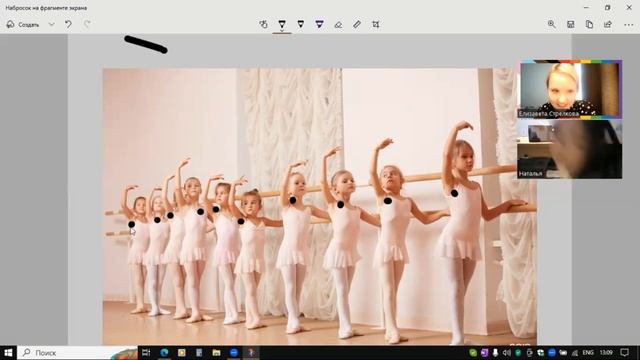Switch to the blue round taskbar app
The width and height of the screenshot is (640, 360).
tap(234, 353)
